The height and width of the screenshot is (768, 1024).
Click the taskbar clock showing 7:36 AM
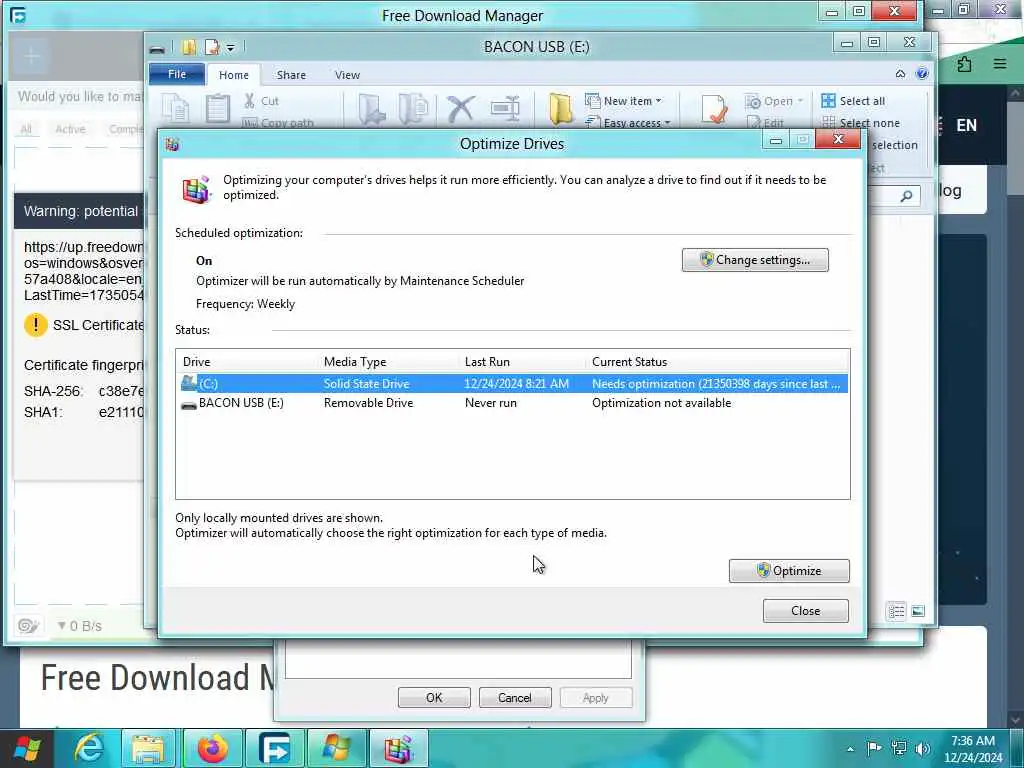(973, 749)
